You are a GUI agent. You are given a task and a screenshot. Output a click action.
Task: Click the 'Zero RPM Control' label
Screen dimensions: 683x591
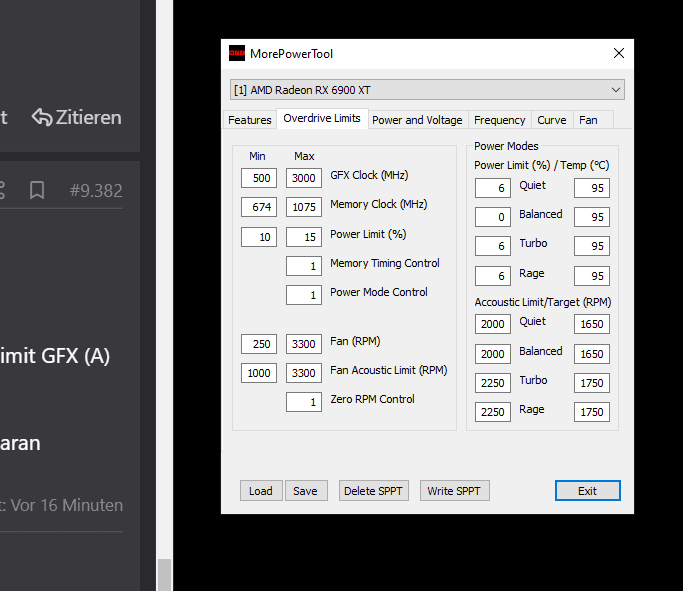click(372, 399)
